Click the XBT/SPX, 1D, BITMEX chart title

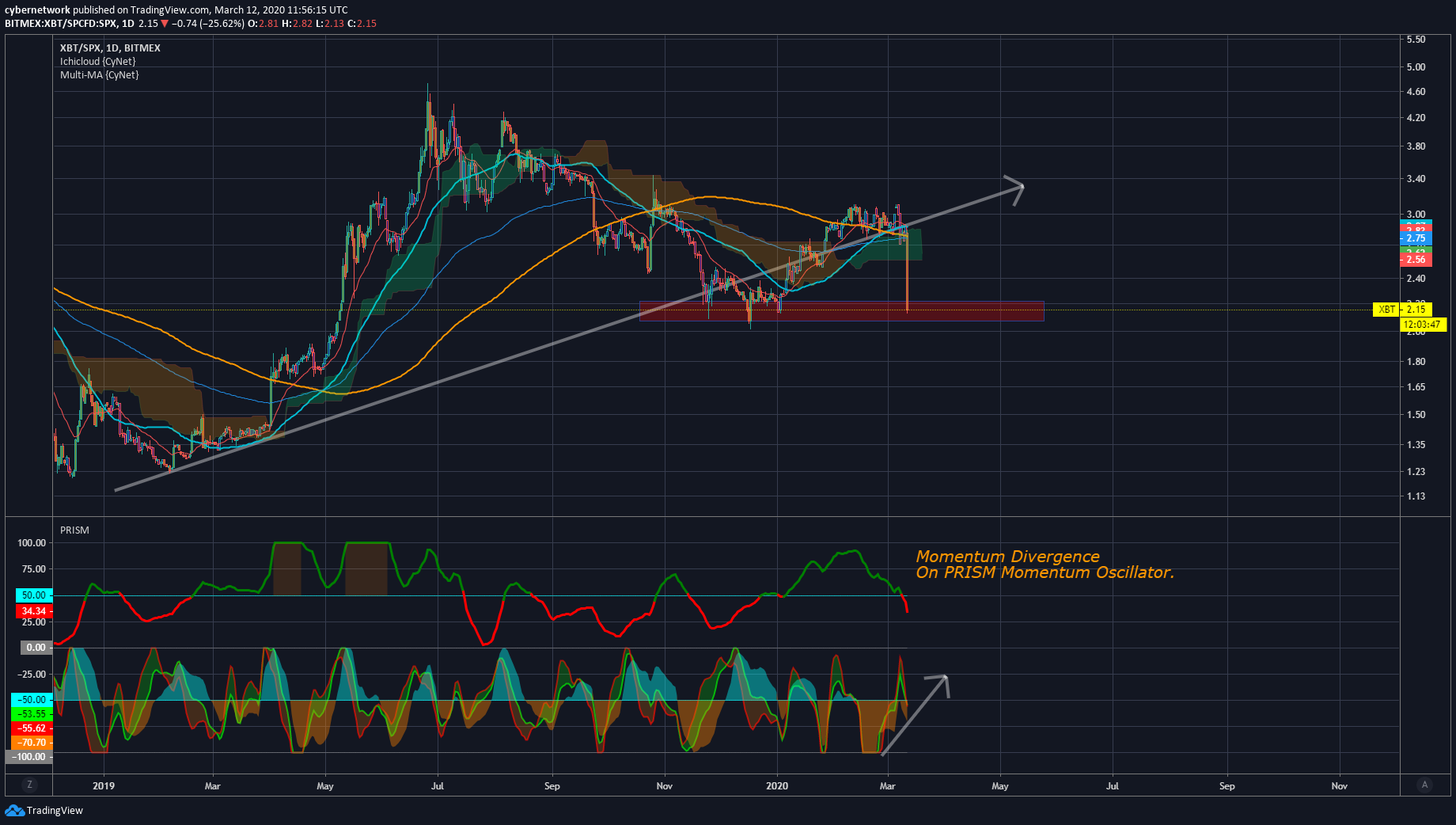point(110,48)
